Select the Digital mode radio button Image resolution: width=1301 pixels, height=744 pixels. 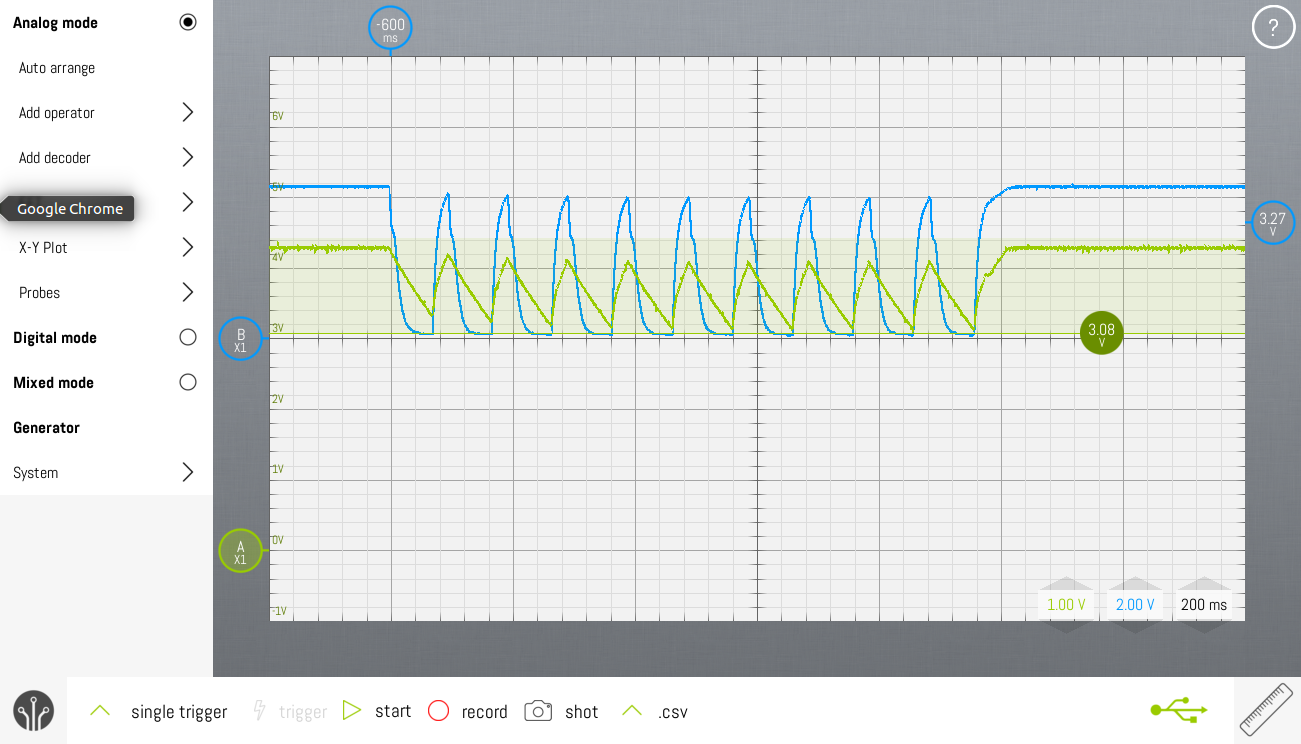tap(188, 337)
